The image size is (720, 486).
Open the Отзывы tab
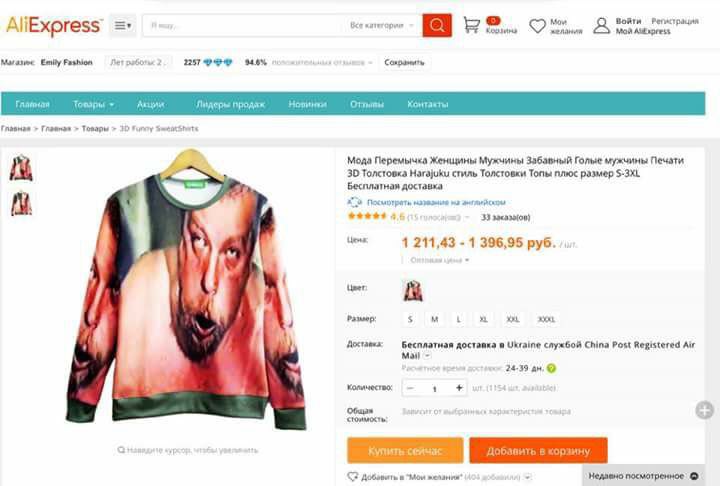(366, 104)
